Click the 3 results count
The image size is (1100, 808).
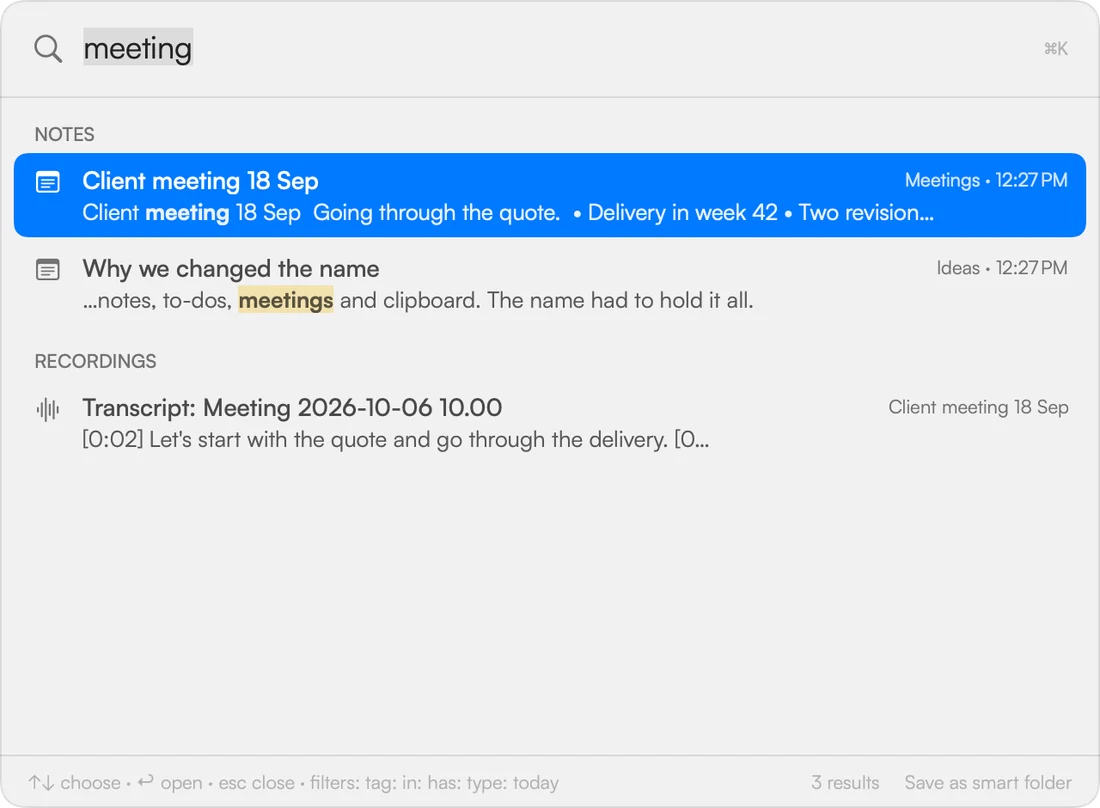[x=845, y=782]
